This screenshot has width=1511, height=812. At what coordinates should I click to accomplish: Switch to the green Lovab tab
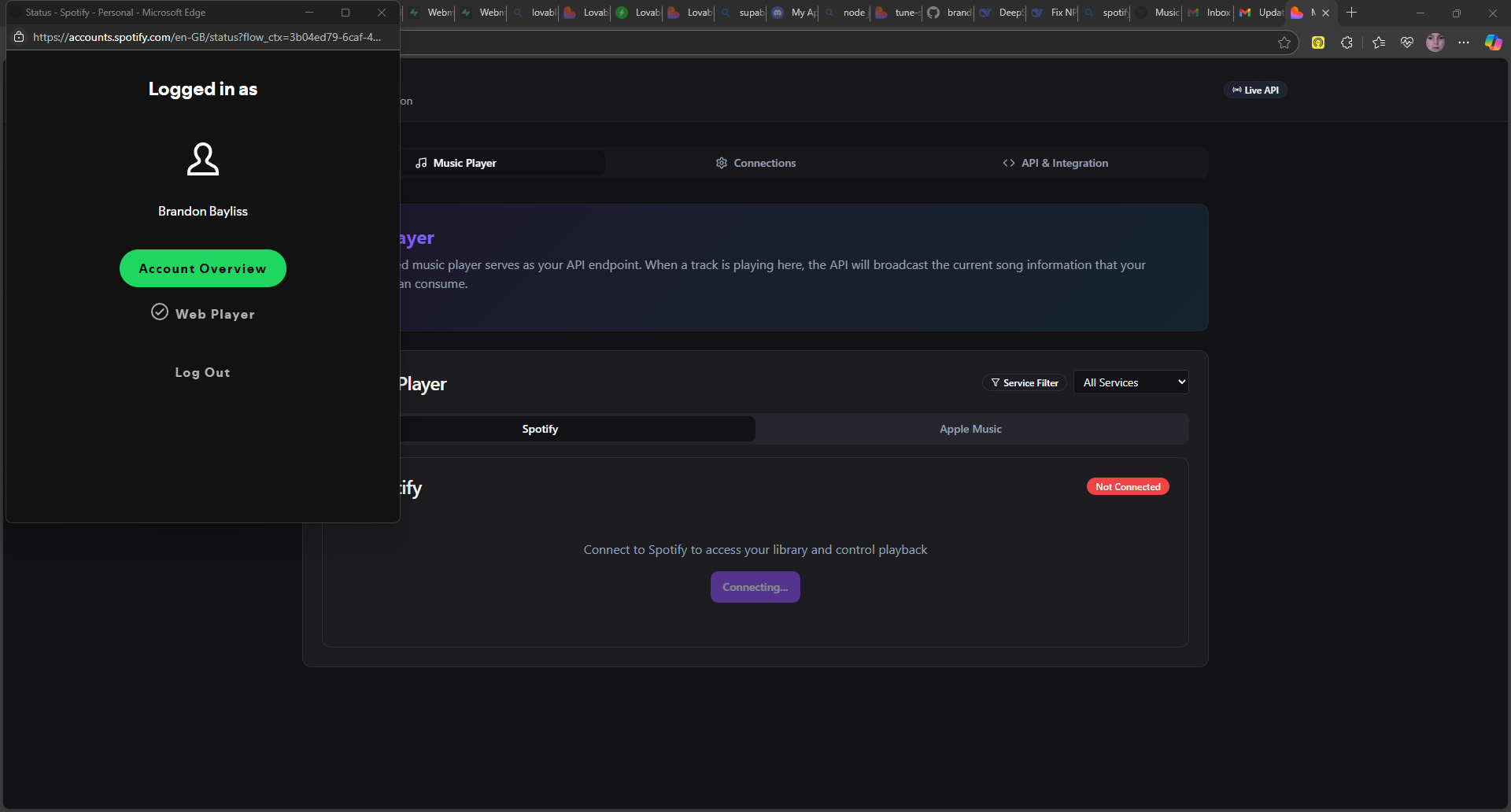638,13
